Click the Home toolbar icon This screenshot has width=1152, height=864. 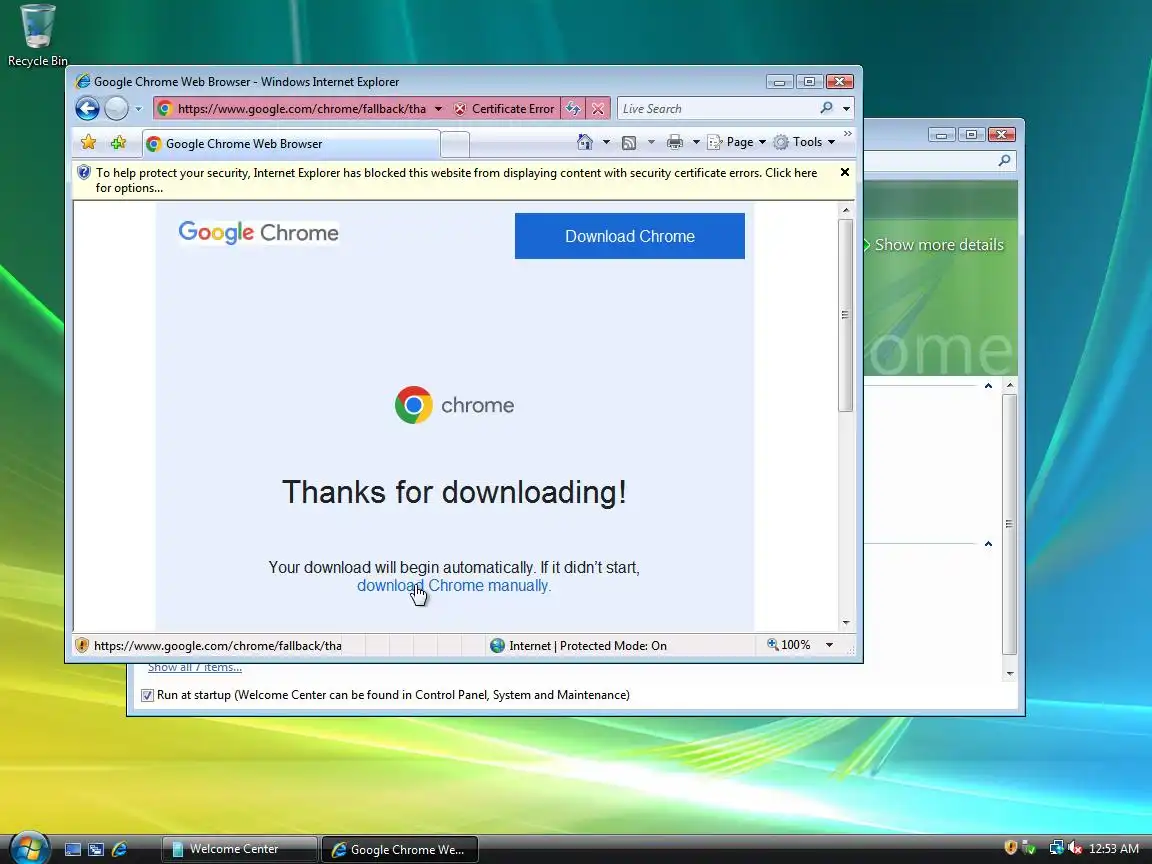585,142
